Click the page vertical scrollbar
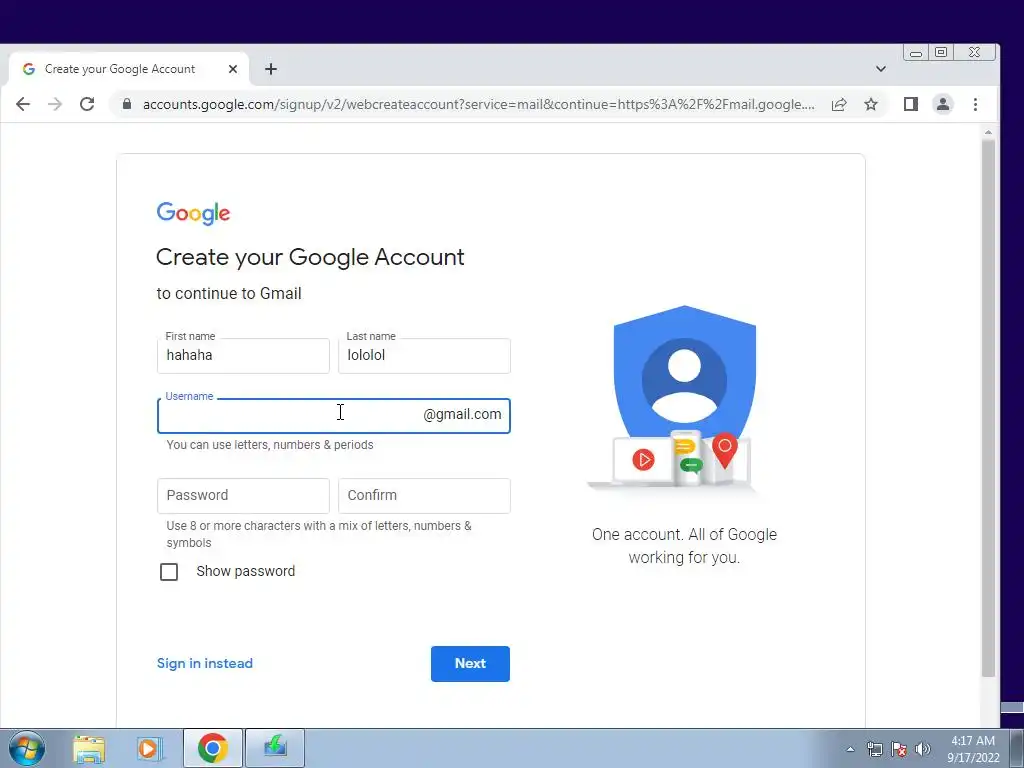 coord(988,408)
